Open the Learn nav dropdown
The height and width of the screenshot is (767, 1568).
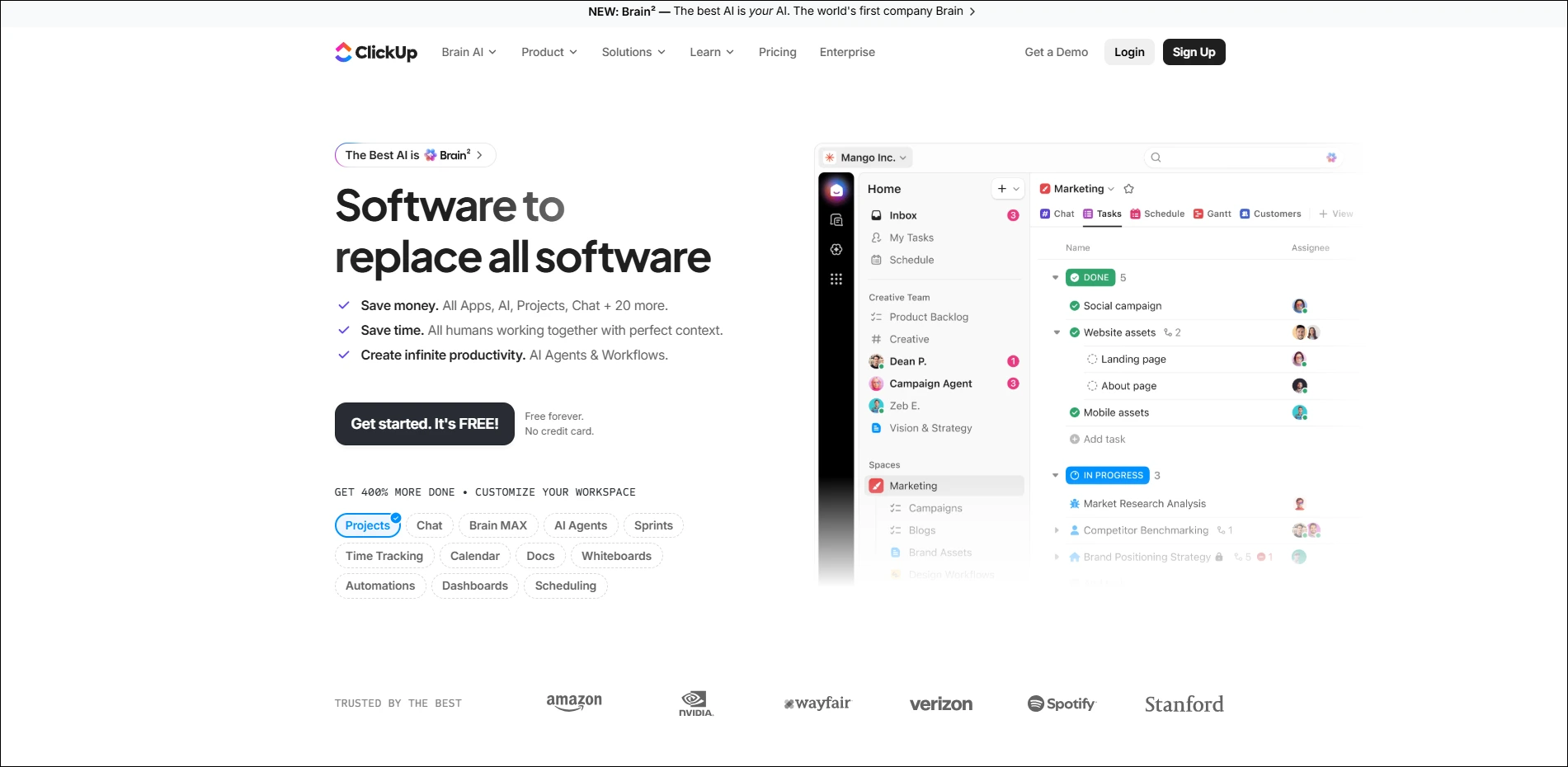[711, 52]
